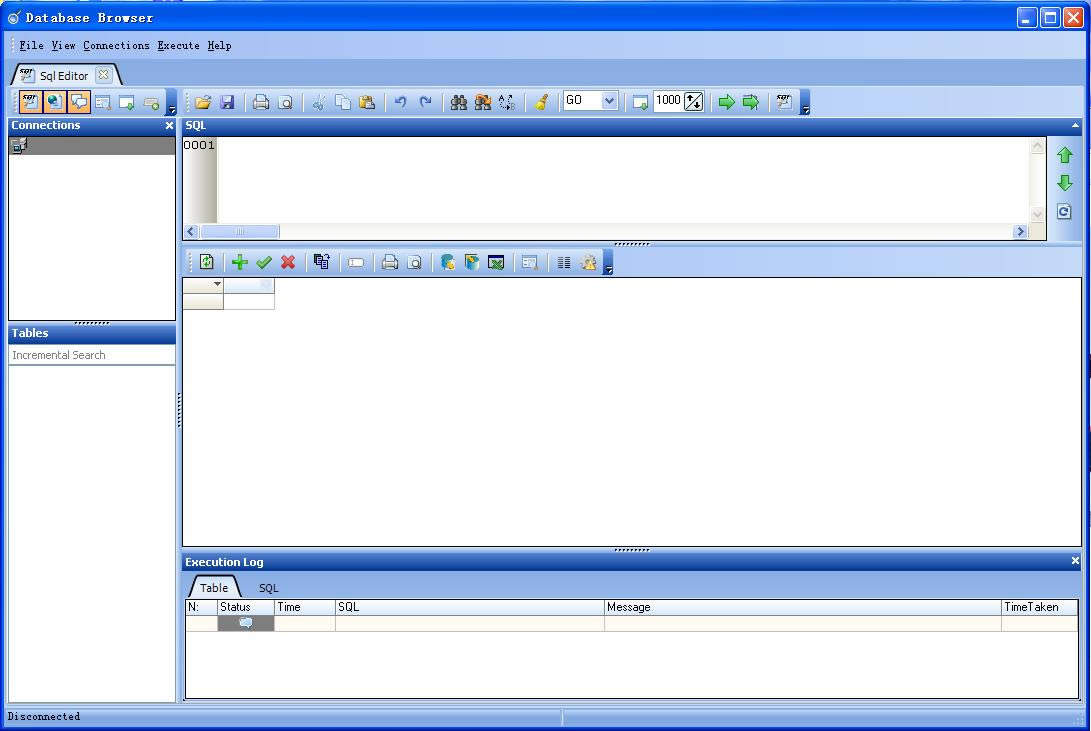Expand the editor toolbar options chevron
The width and height of the screenshot is (1091, 731).
click(805, 102)
